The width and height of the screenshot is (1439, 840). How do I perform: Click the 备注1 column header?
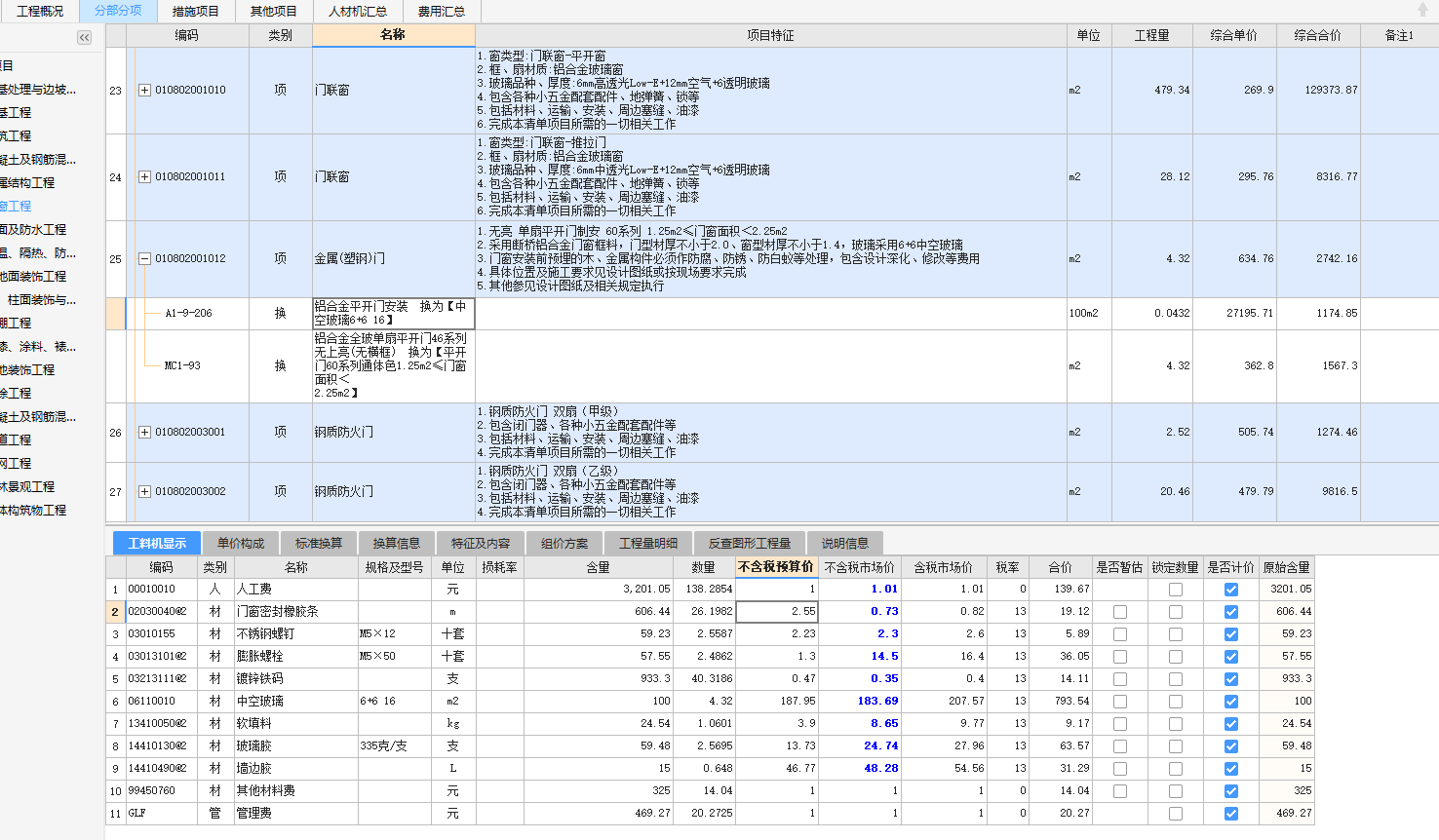[1399, 35]
